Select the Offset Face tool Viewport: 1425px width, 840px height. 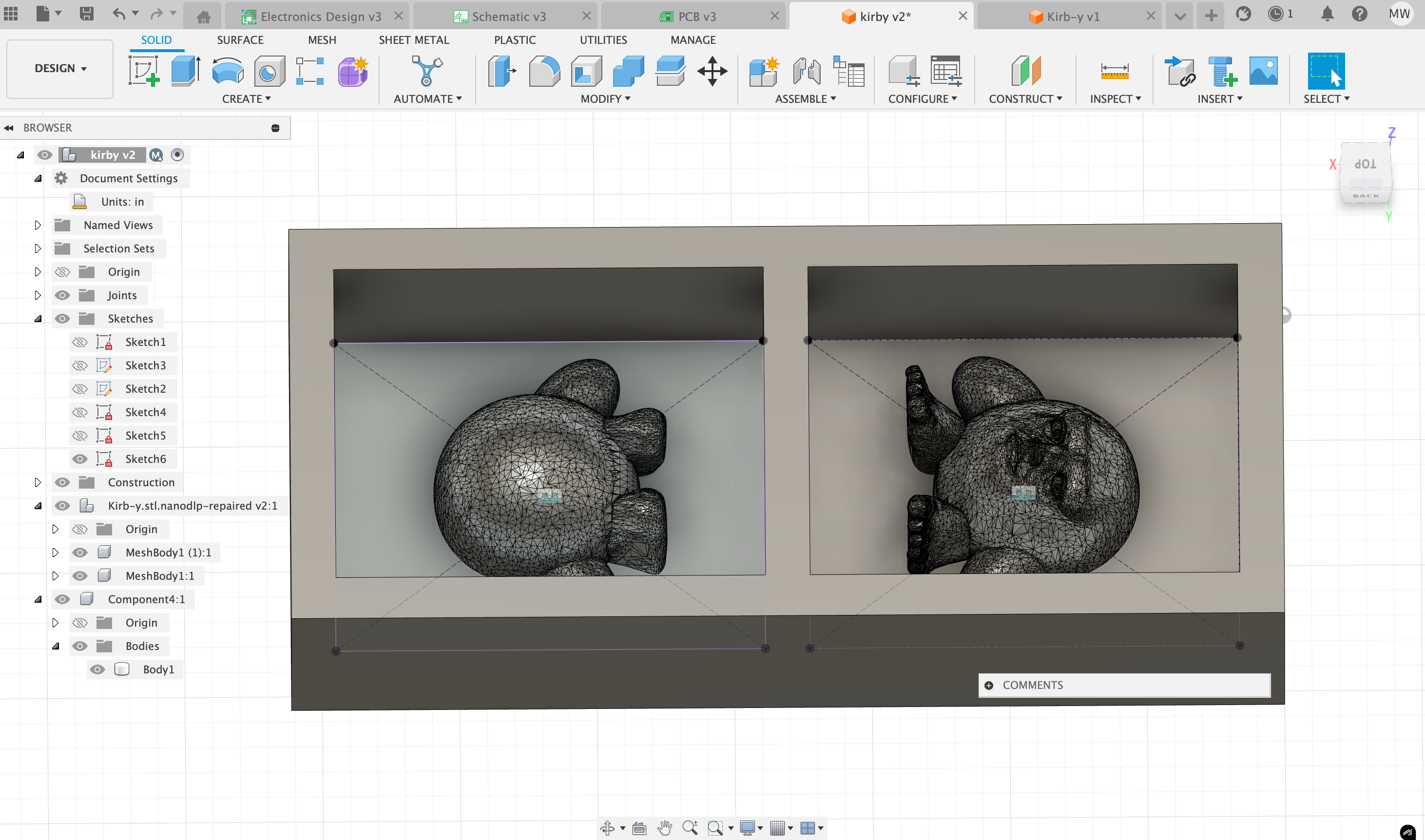tap(670, 71)
